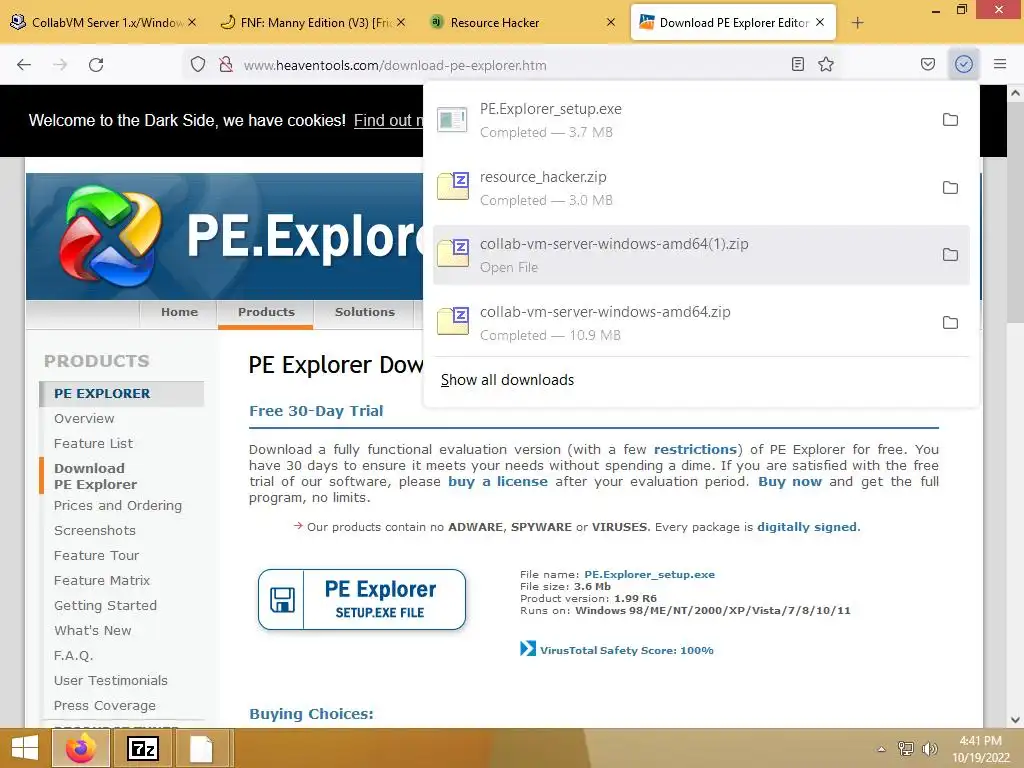Close the Download PE Explorer tab
The height and width of the screenshot is (768, 1024).
click(x=820, y=22)
